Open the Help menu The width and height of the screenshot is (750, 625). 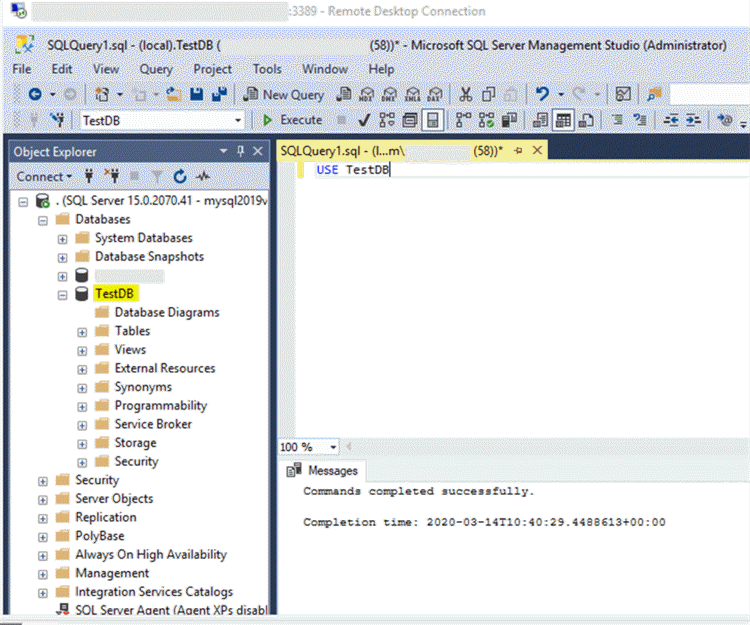(381, 69)
